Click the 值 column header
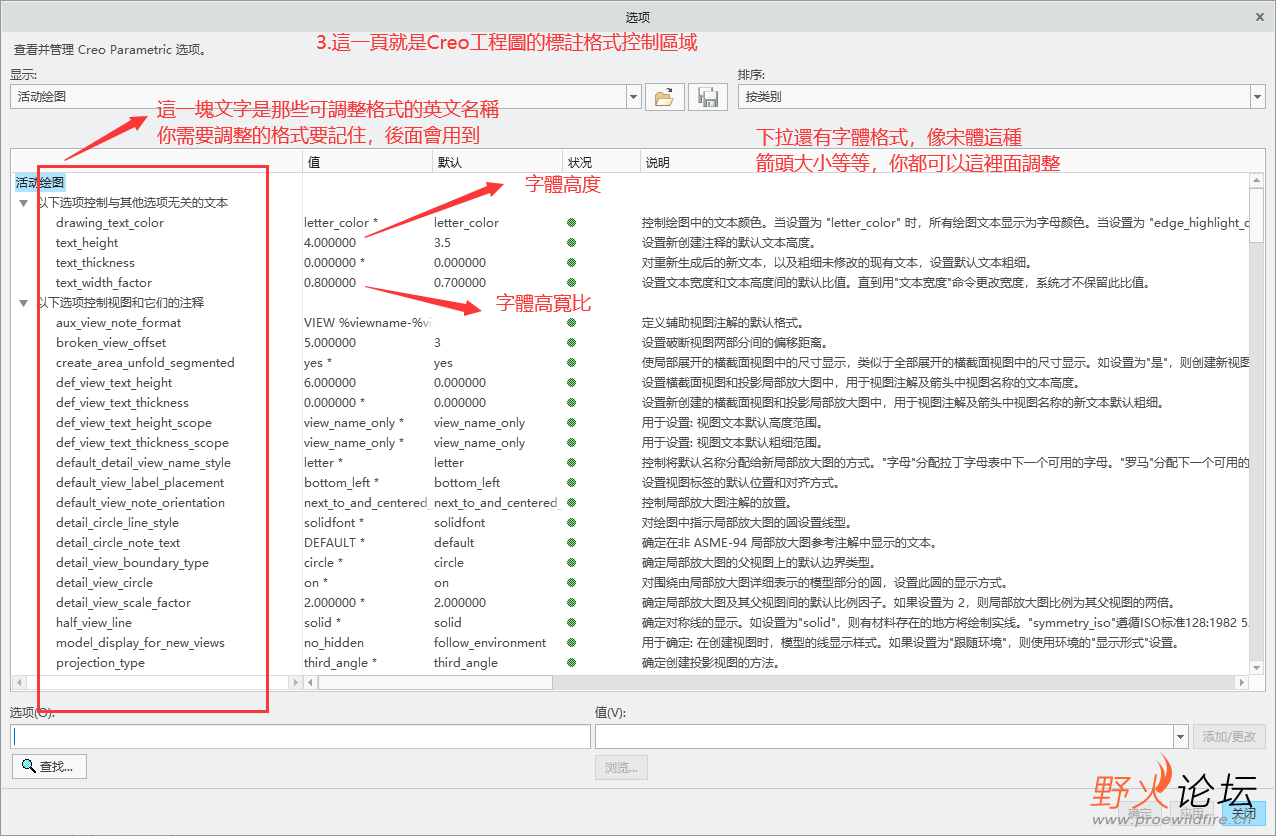Screen dimensions: 1276x836 367,162
